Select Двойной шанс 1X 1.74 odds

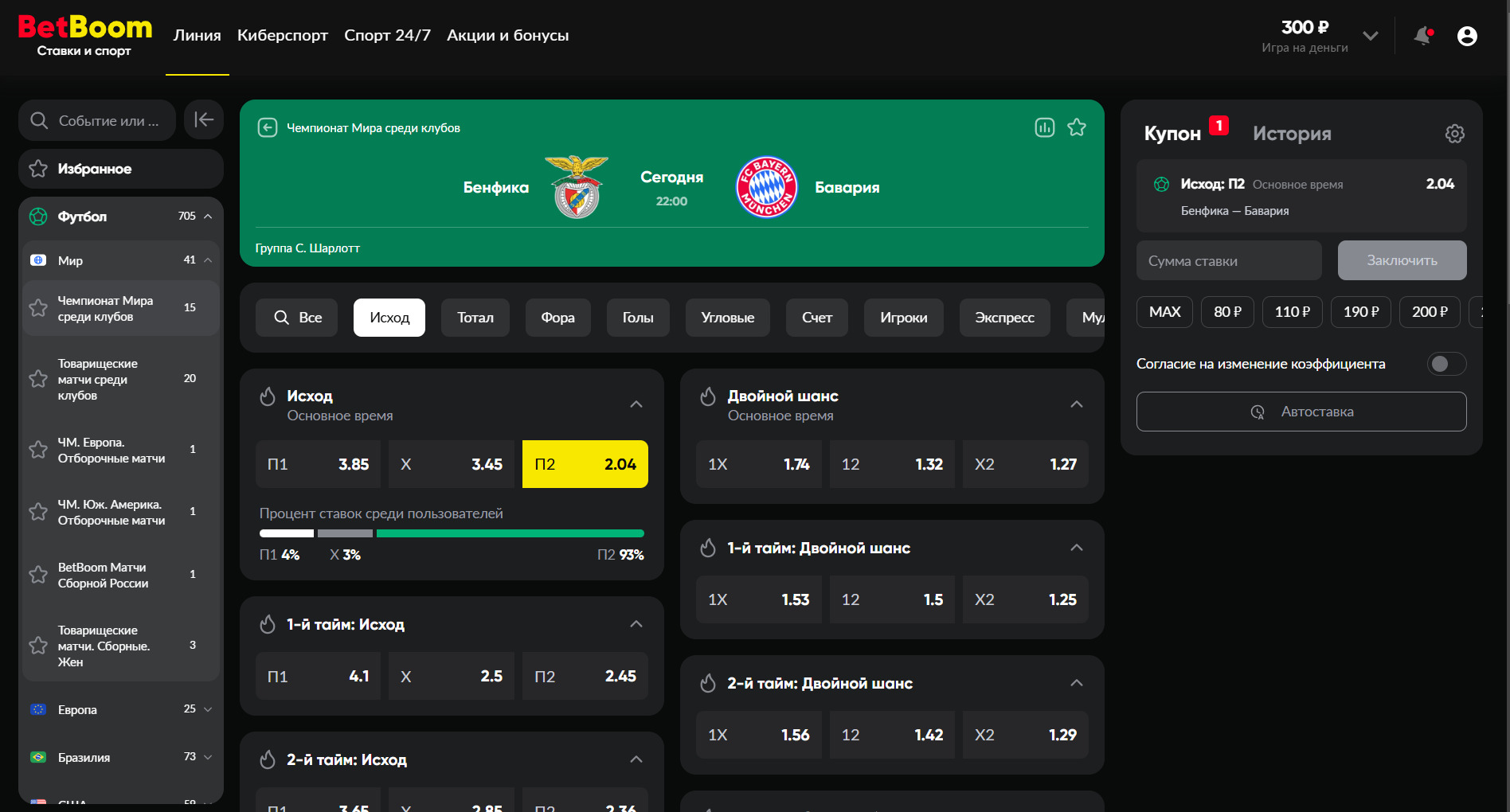click(x=759, y=464)
